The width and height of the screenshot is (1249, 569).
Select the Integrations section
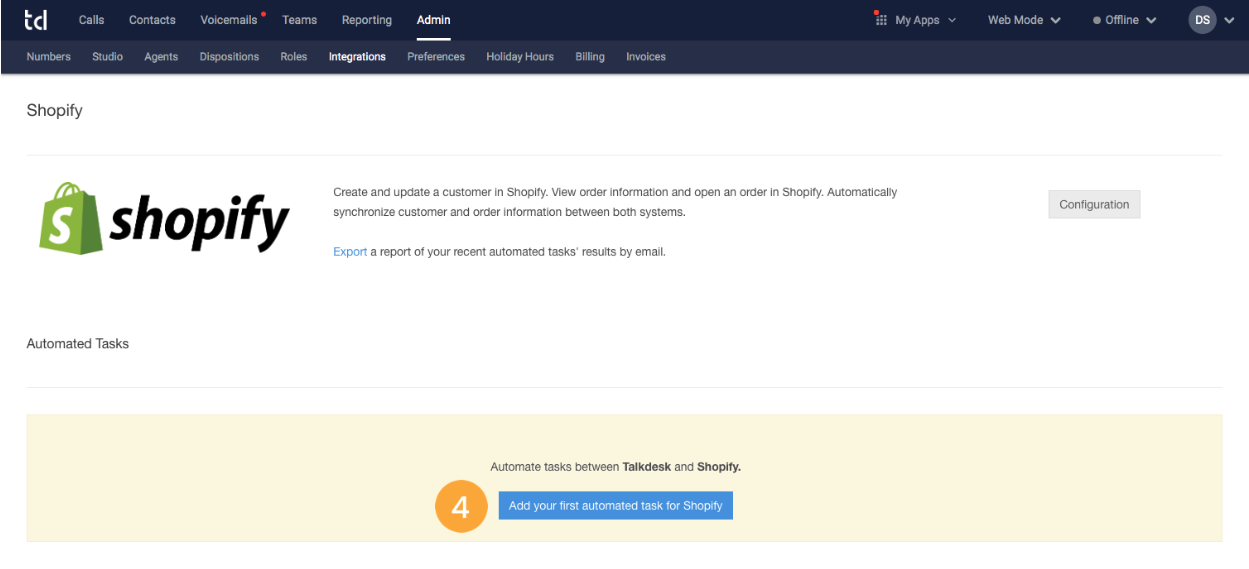pyautogui.click(x=357, y=57)
